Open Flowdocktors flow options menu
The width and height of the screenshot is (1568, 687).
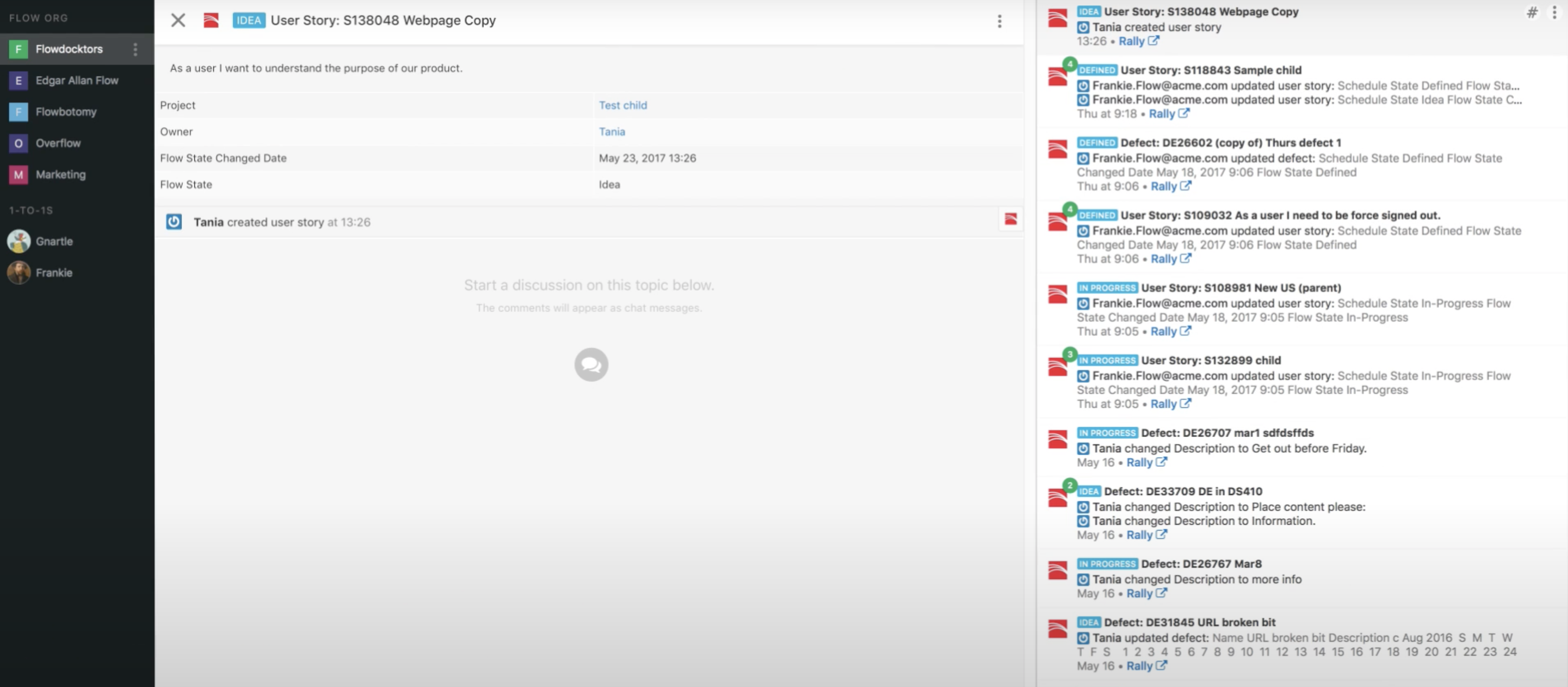[135, 49]
